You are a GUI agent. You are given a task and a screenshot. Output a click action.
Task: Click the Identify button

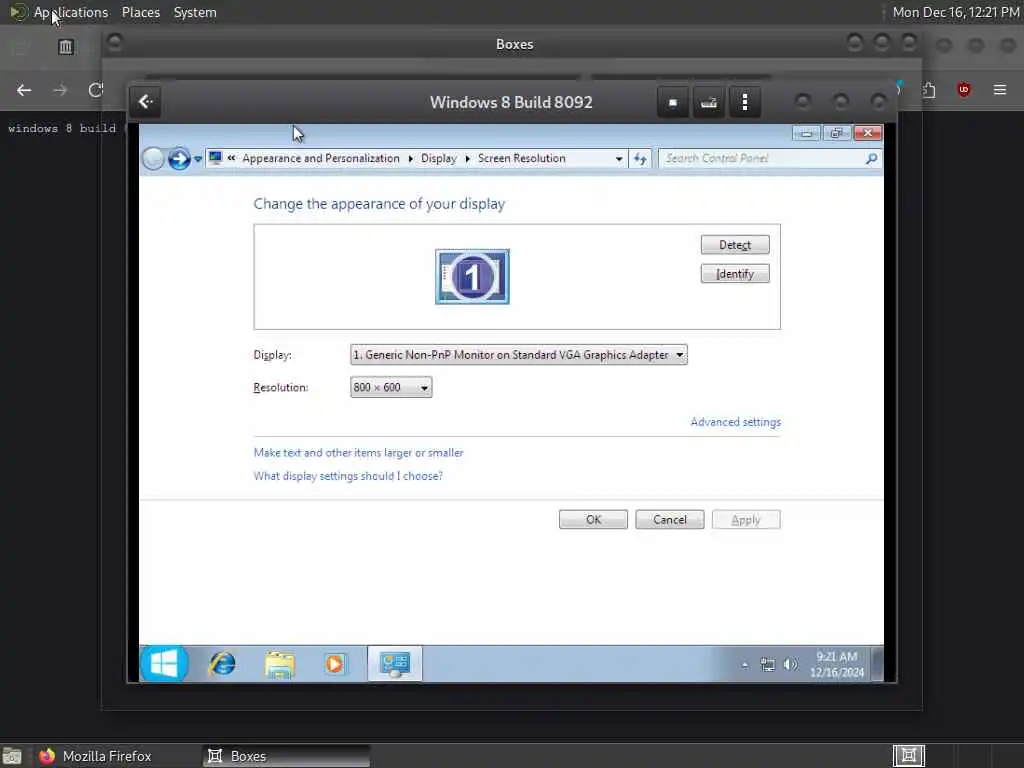(735, 274)
